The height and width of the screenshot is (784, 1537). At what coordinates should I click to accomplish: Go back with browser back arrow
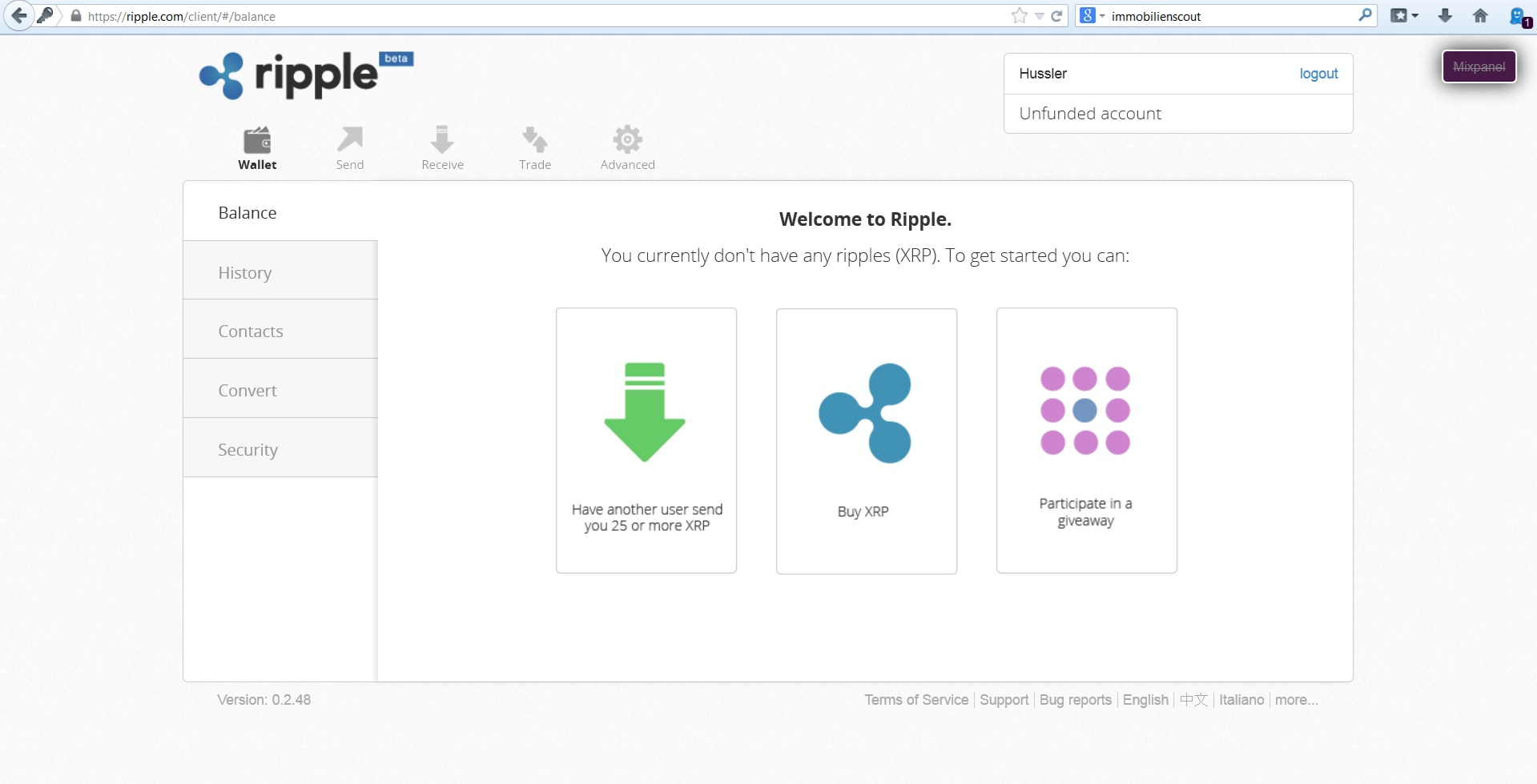point(18,16)
